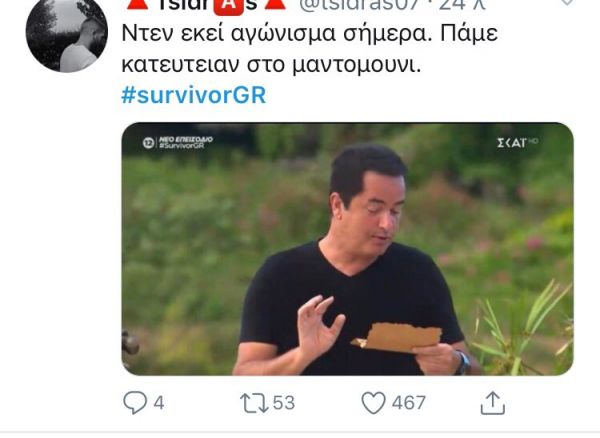
Task: Open the black-and-white profile avatar
Action: 67,34
